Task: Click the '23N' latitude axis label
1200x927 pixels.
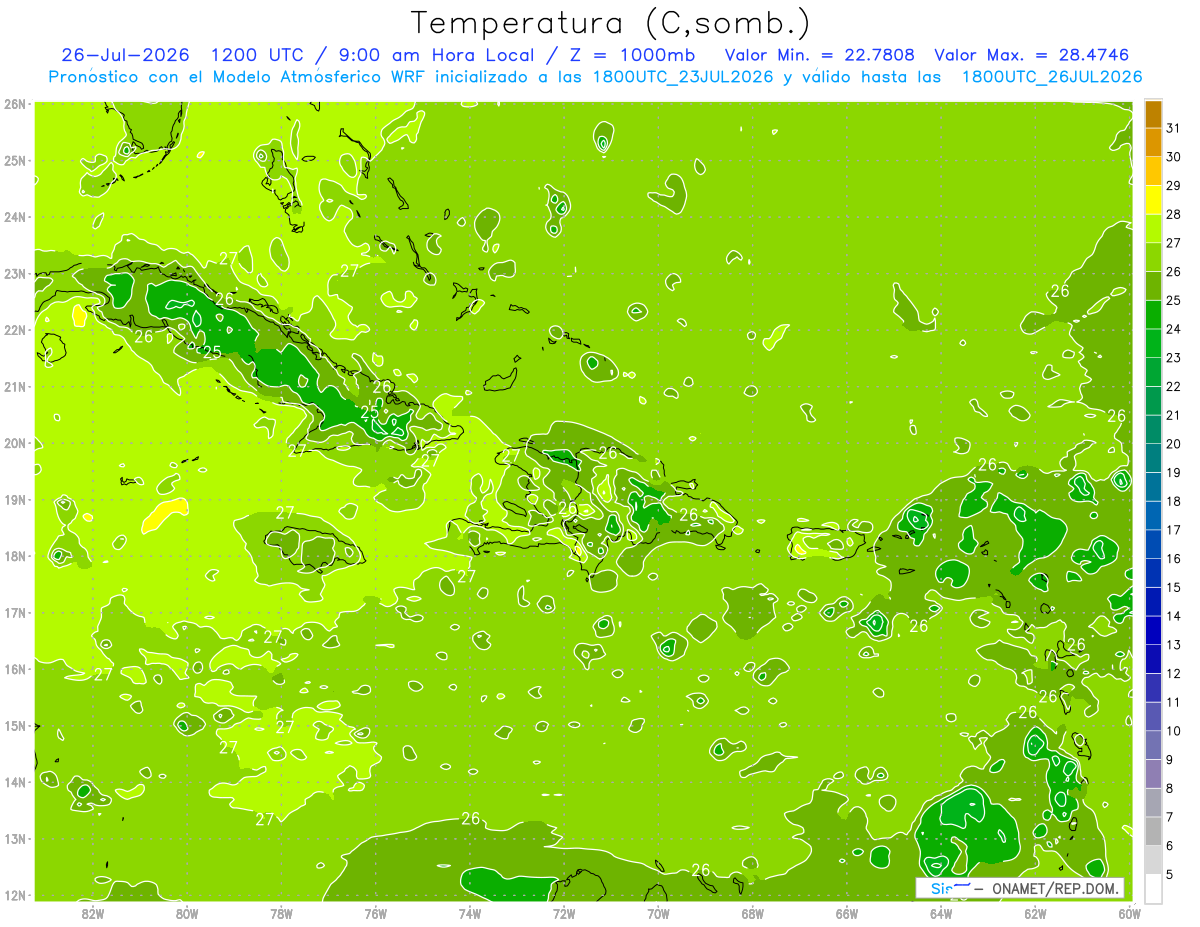Action: tap(14, 273)
